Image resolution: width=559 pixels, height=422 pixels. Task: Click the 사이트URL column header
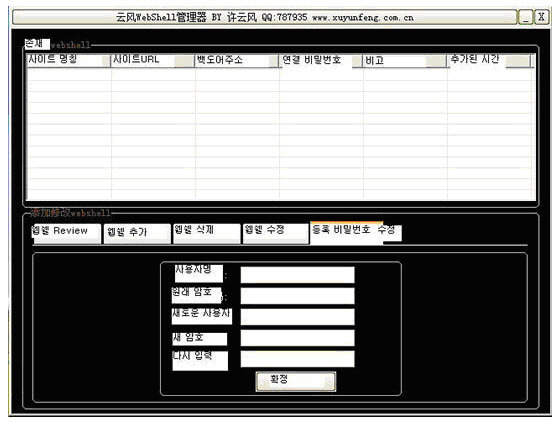point(153,60)
